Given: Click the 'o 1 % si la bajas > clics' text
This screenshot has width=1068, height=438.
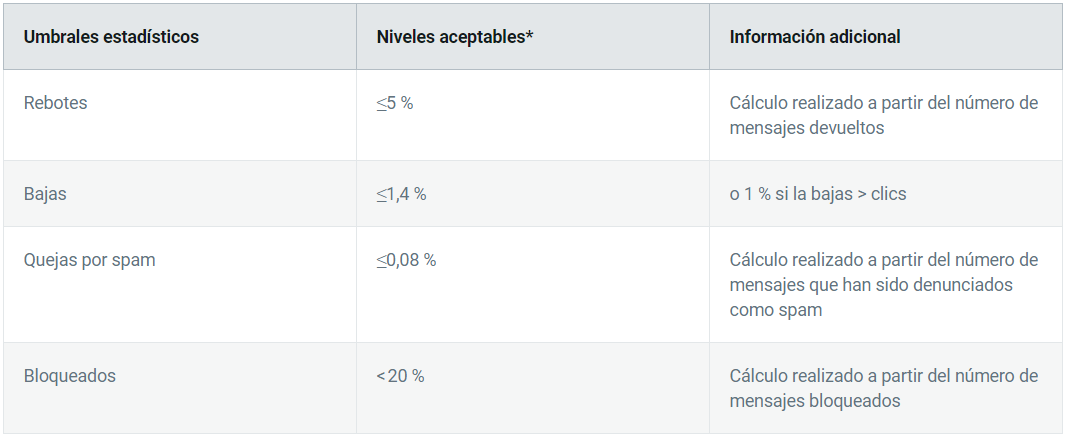Looking at the screenshot, I should [x=818, y=193].
